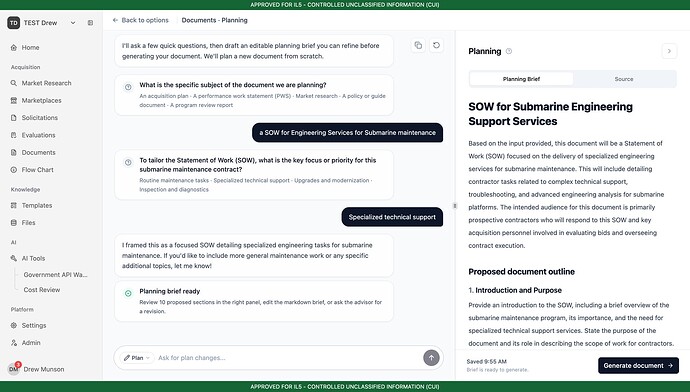Click green check icon beside Planning brief ready
Viewport: 690px width, 392px height.
pos(128,293)
